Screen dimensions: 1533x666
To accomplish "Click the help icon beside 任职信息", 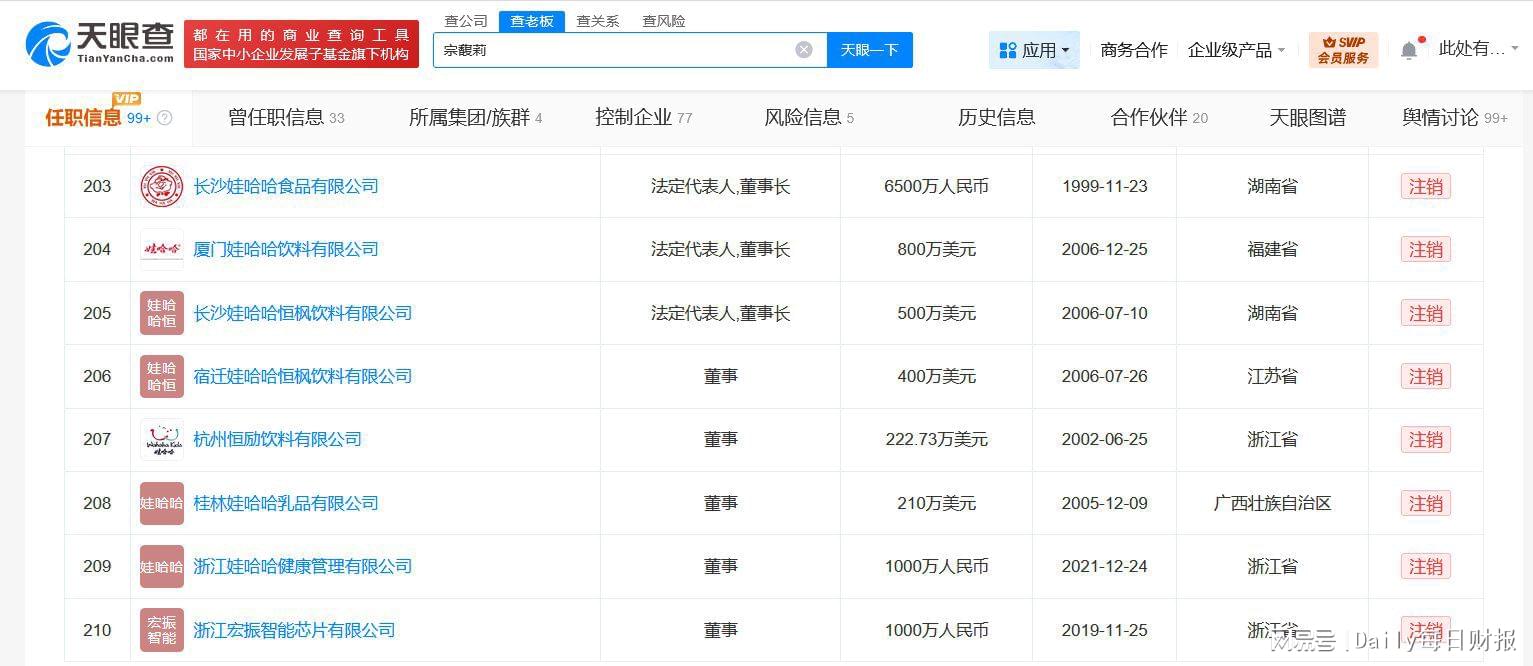I will pyautogui.click(x=165, y=118).
